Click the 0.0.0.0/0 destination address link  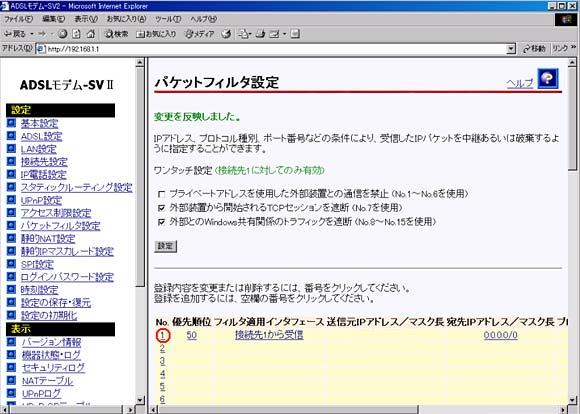coord(500,335)
